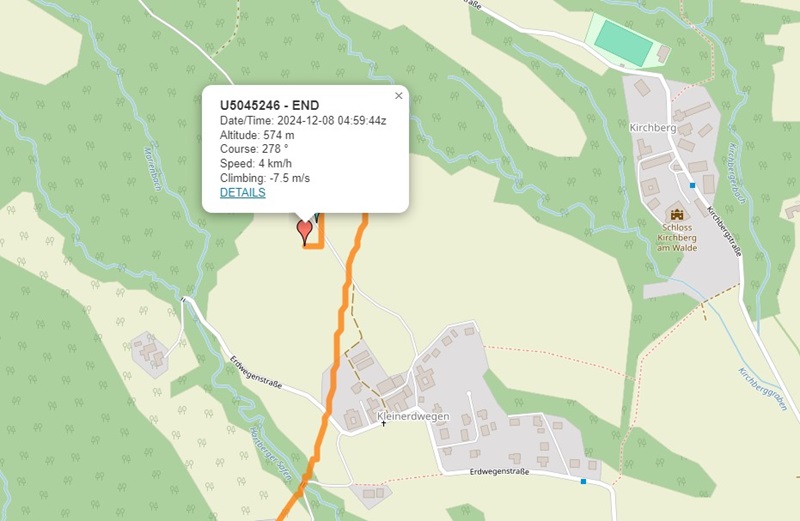The height and width of the screenshot is (521, 800).
Task: Click the diagonal Erdwegenstraße road label
Action: point(256,373)
